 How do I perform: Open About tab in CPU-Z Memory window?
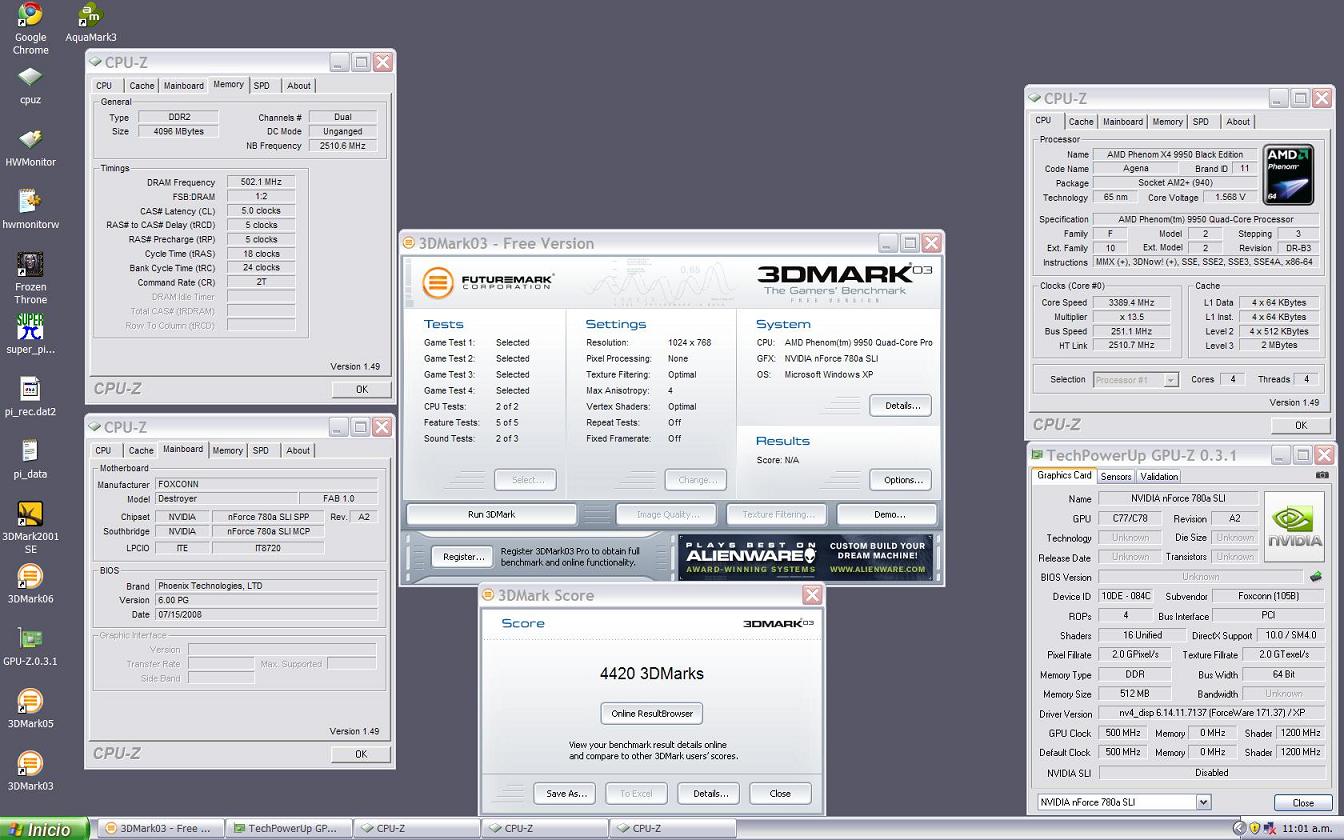point(299,86)
